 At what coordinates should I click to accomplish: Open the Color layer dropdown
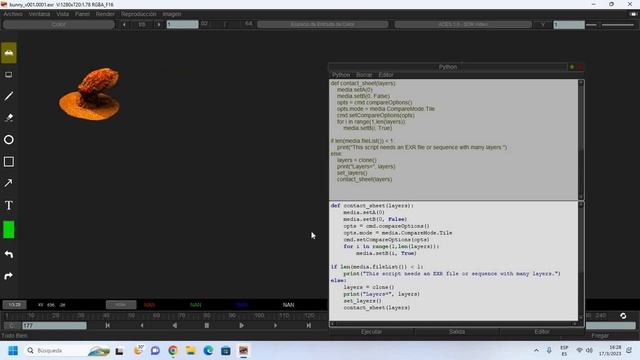[x=59, y=24]
